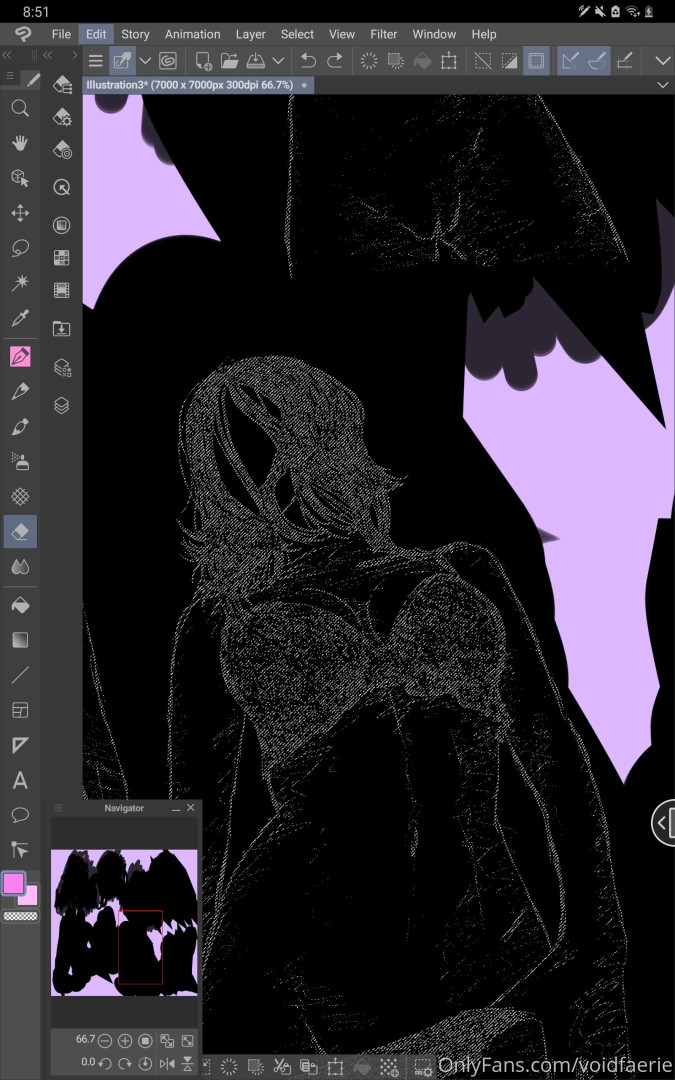This screenshot has width=675, height=1080.
Task: Select the Eraser tool
Action: [20, 531]
